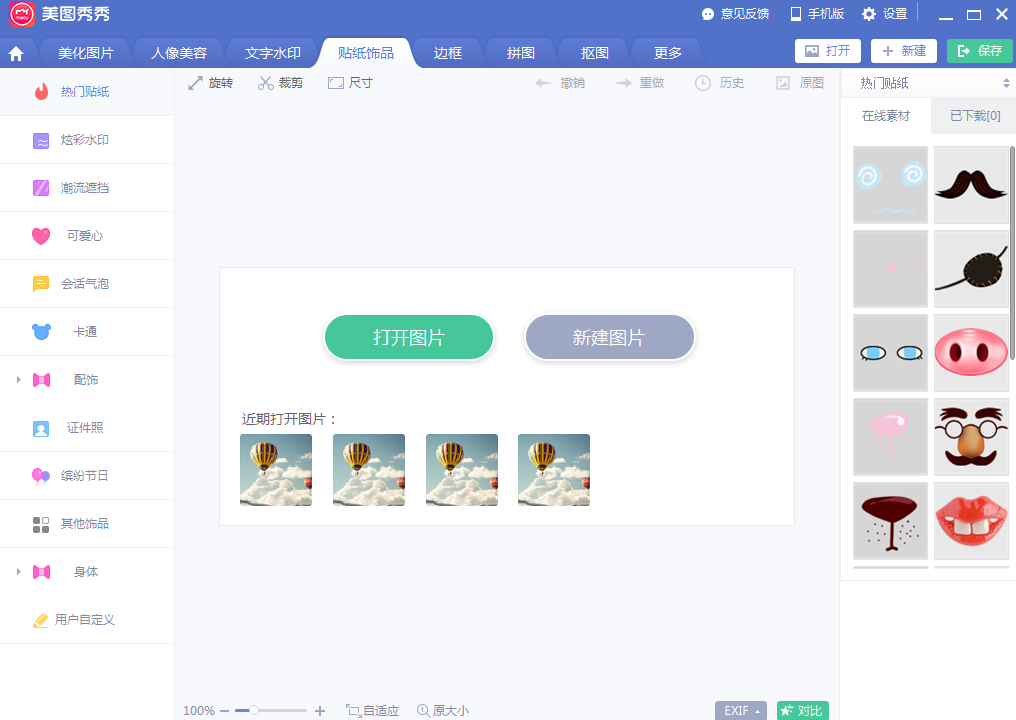Click the 打开 button in the top bar
The width and height of the screenshot is (1016, 720).
point(827,51)
